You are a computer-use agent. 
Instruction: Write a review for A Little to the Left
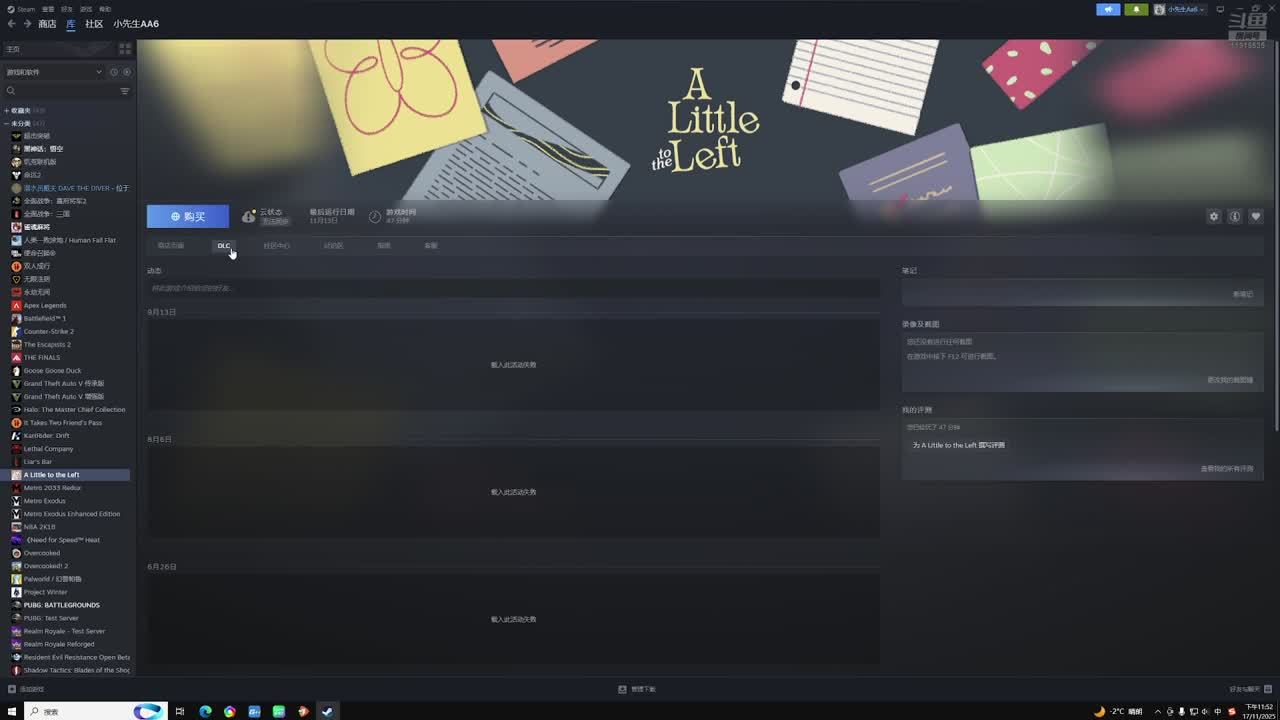click(959, 445)
